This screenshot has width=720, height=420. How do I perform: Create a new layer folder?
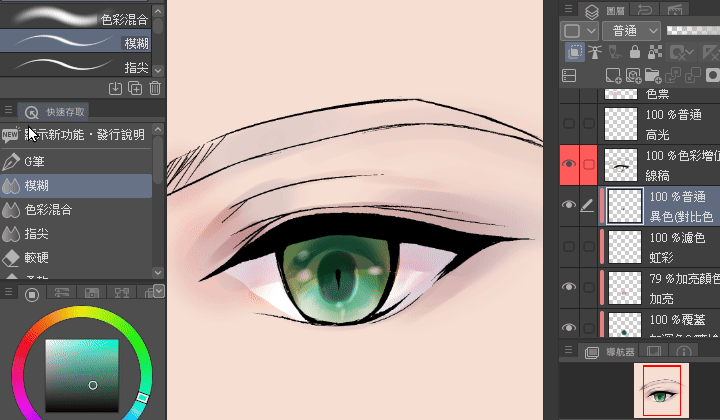point(652,76)
